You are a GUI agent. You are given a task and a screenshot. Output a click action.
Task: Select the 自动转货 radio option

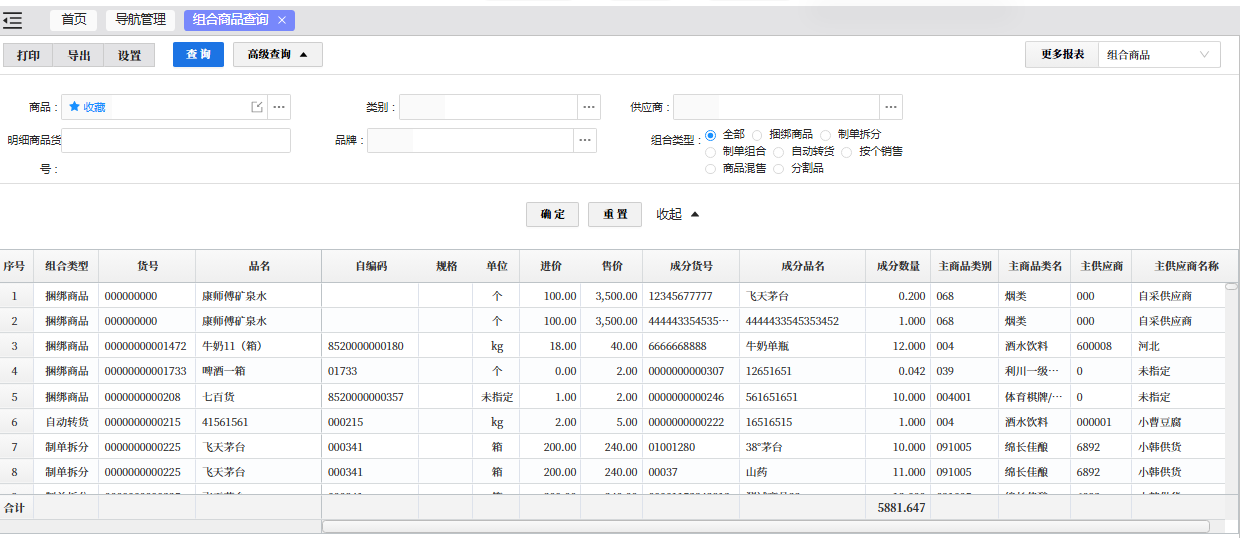tap(779, 152)
